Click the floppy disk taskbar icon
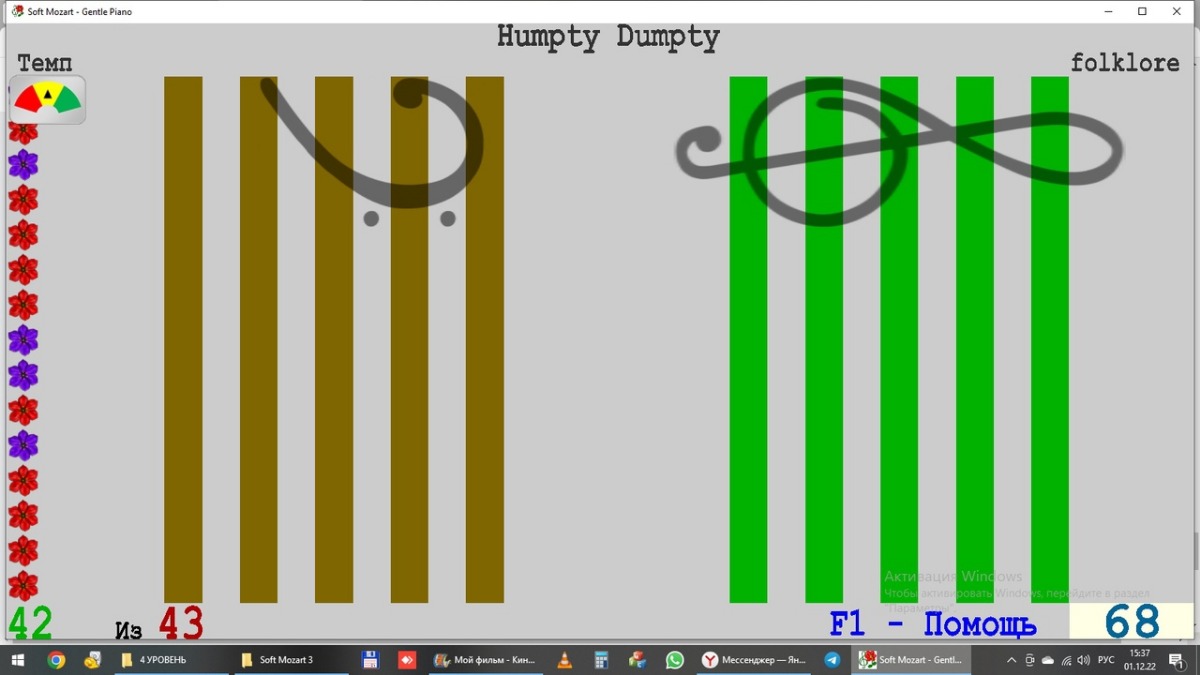 tap(370, 660)
